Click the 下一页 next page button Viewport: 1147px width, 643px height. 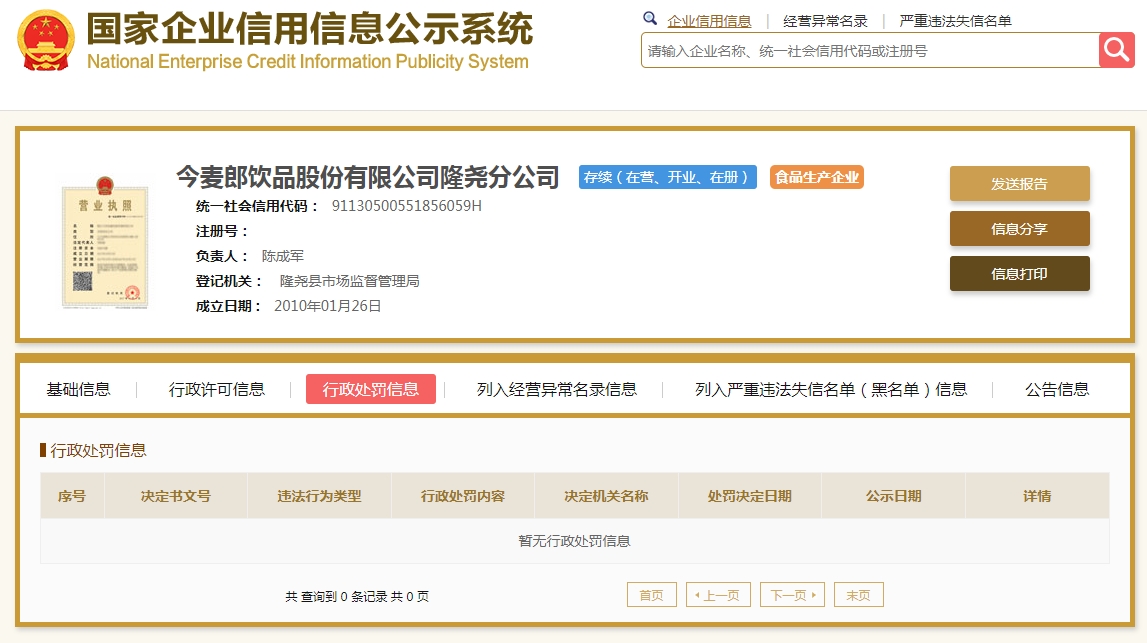tap(793, 595)
